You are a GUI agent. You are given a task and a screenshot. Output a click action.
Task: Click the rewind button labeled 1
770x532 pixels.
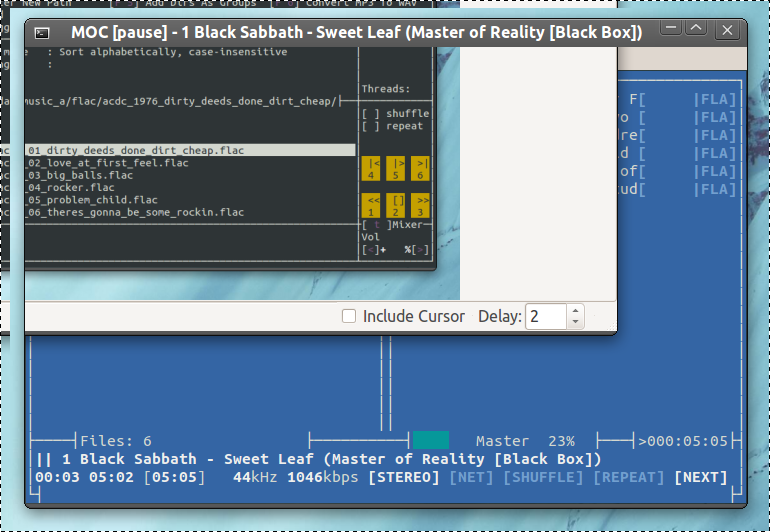(371, 206)
